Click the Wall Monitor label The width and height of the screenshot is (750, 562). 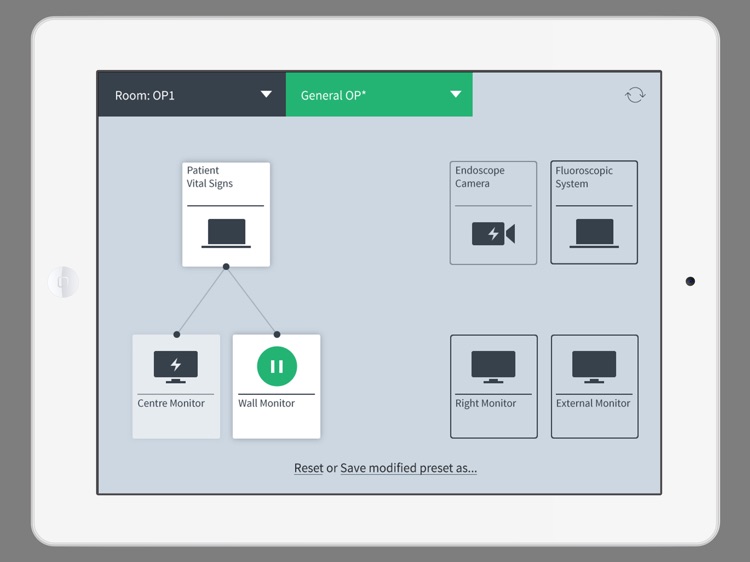click(266, 403)
